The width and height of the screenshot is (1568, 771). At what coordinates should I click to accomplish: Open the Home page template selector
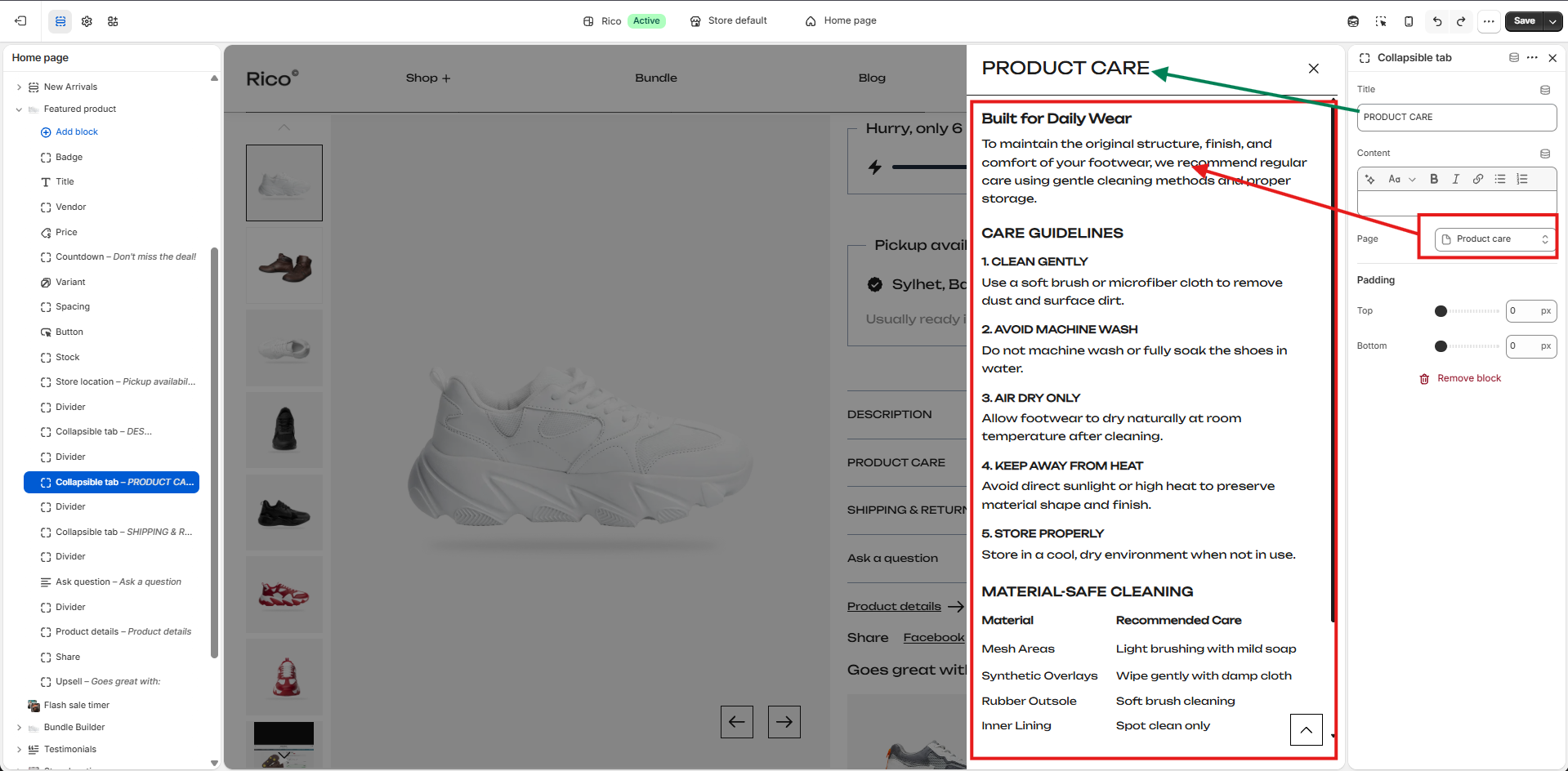[841, 21]
